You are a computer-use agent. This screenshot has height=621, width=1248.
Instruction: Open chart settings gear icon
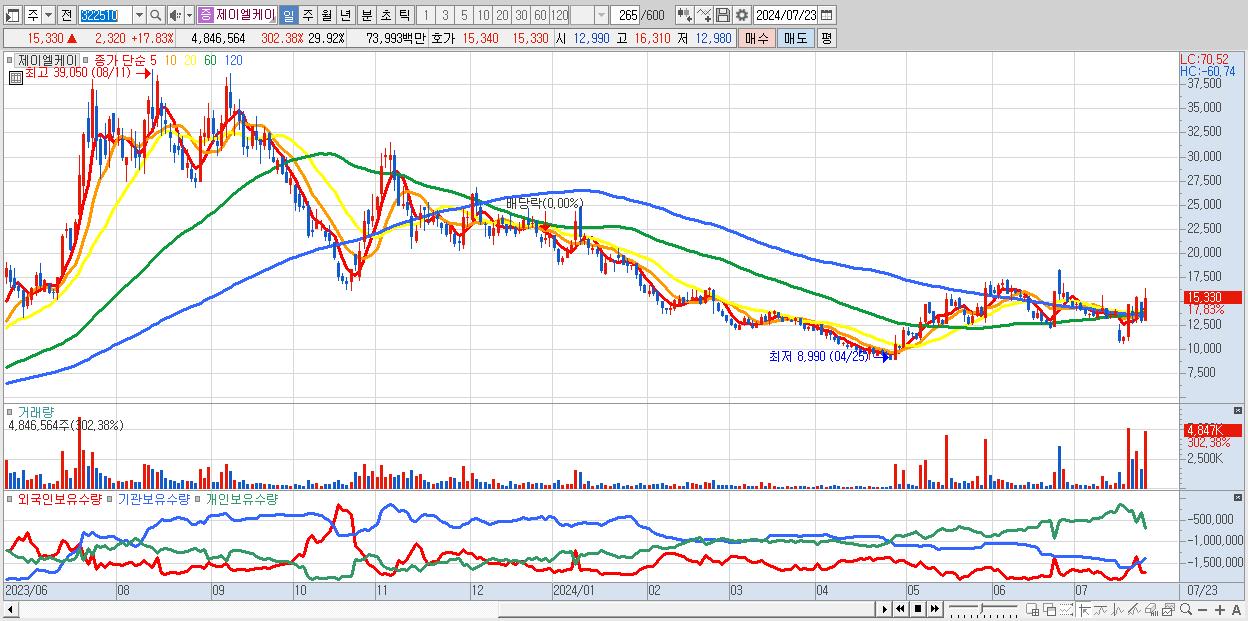742,15
